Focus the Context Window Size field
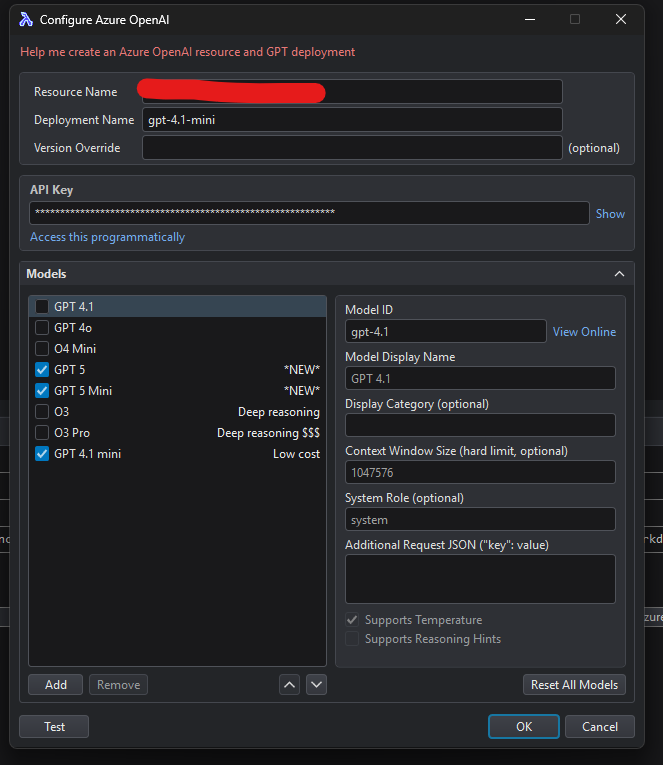Screen dimensions: 663x765 tap(481, 472)
